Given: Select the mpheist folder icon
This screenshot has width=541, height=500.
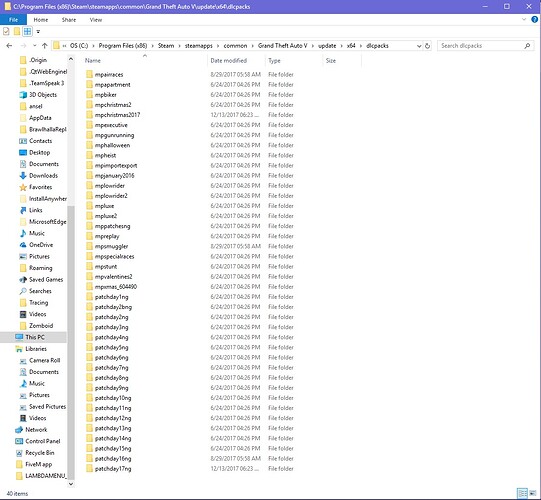Looking at the screenshot, I should tap(90, 155).
